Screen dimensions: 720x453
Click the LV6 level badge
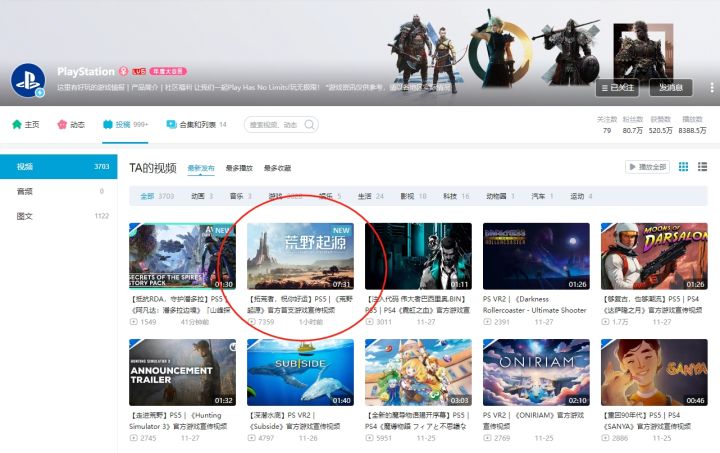tap(139, 72)
